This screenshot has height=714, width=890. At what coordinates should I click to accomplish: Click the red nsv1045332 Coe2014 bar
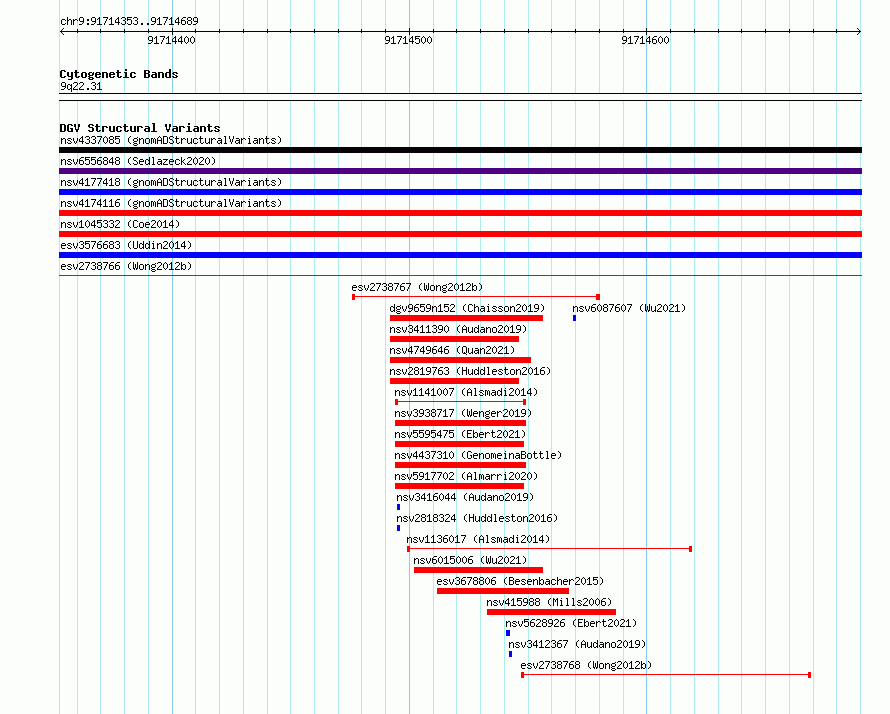(x=460, y=234)
